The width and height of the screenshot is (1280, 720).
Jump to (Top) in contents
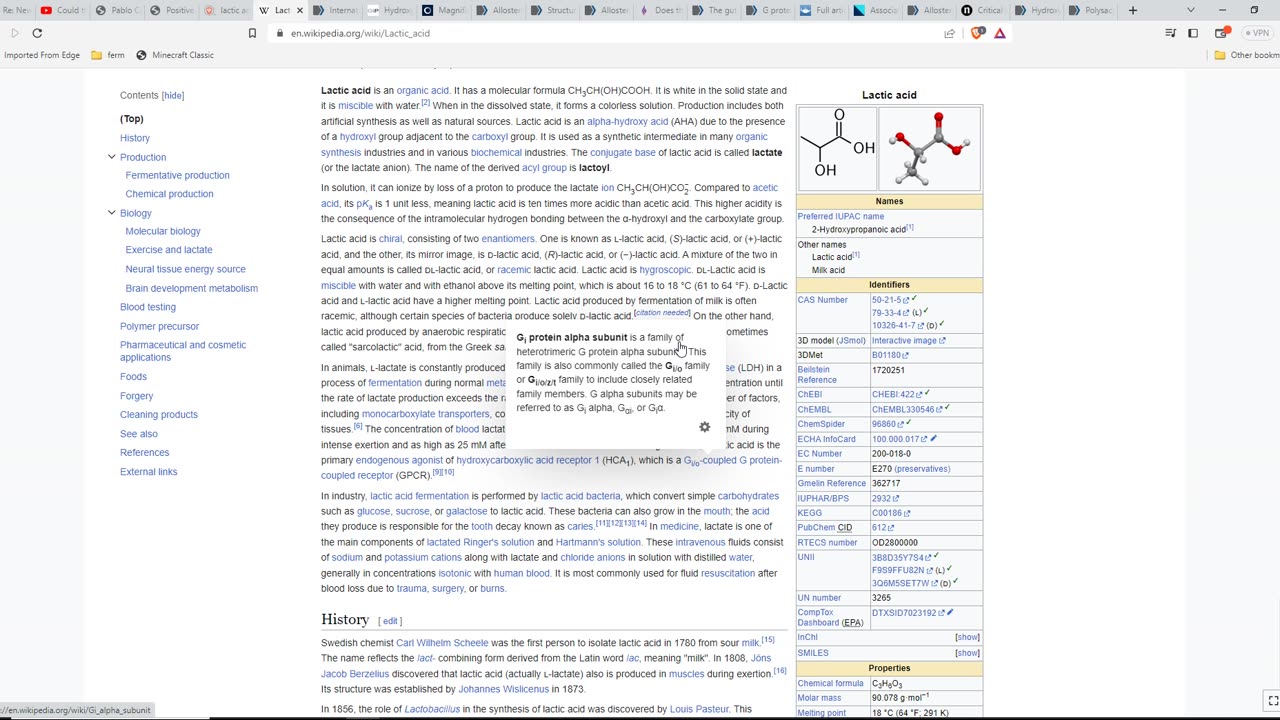[132, 119]
